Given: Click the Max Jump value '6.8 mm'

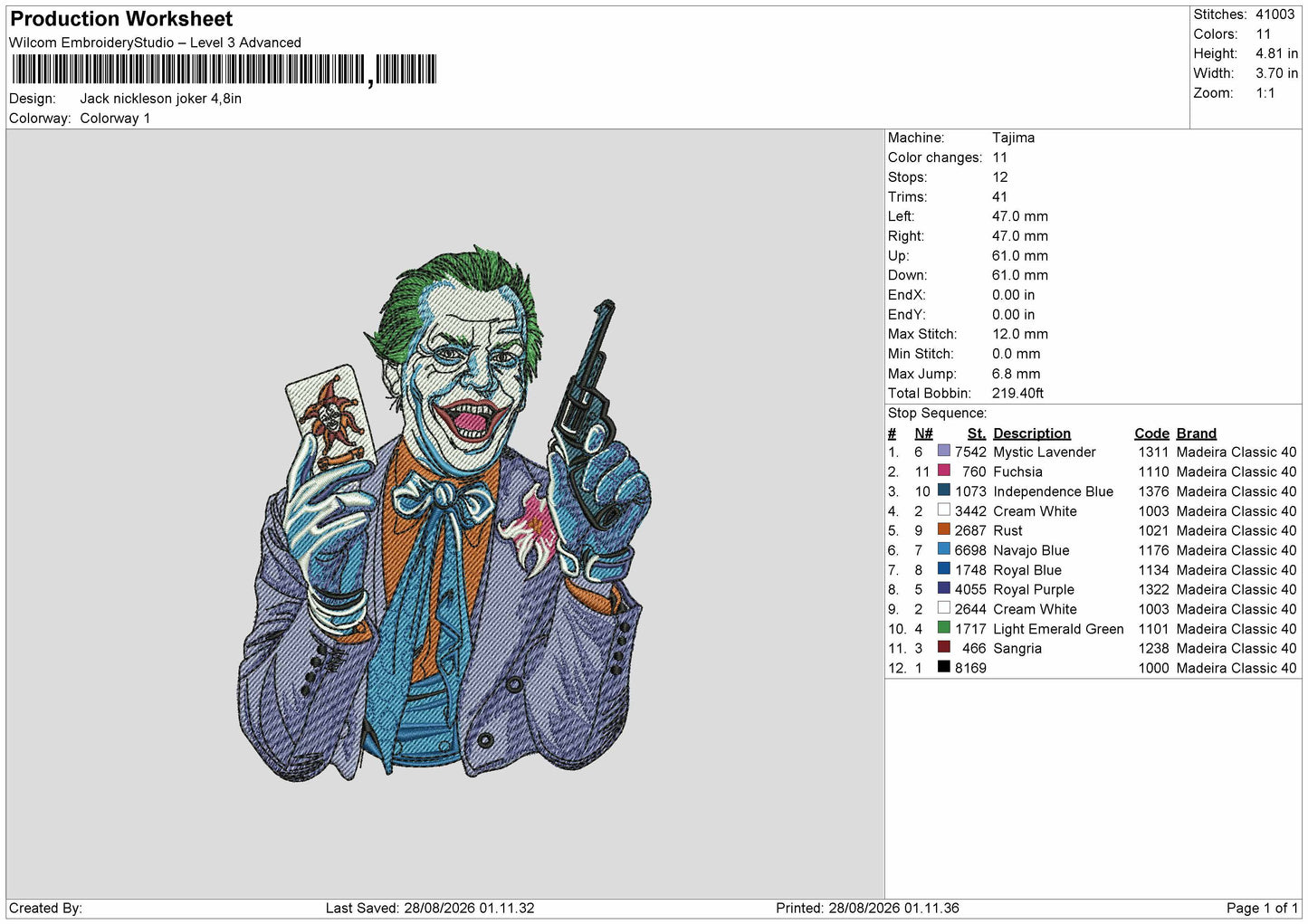Looking at the screenshot, I should coord(1016,374).
